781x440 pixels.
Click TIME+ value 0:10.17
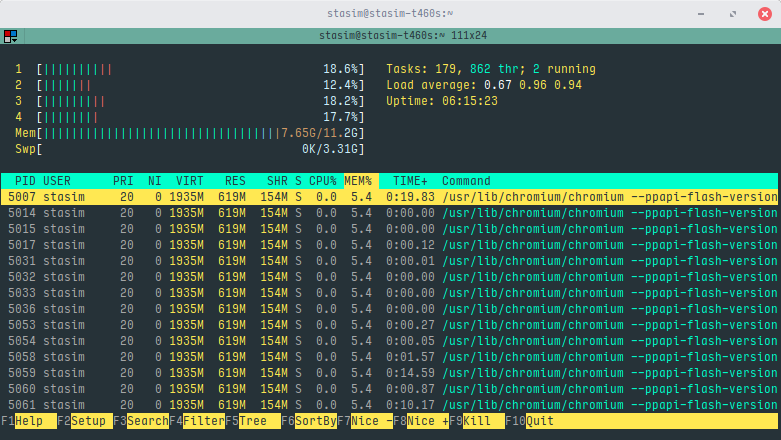click(x=410, y=405)
